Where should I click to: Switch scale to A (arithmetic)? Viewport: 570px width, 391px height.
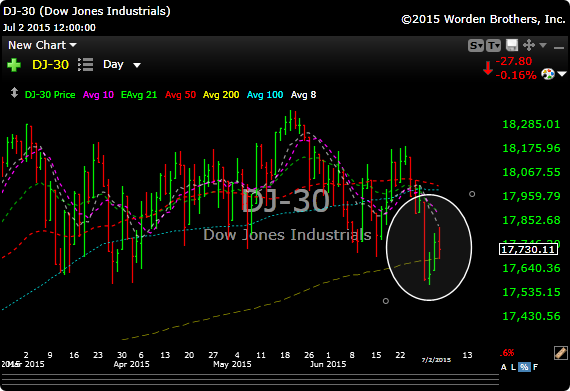click(503, 367)
